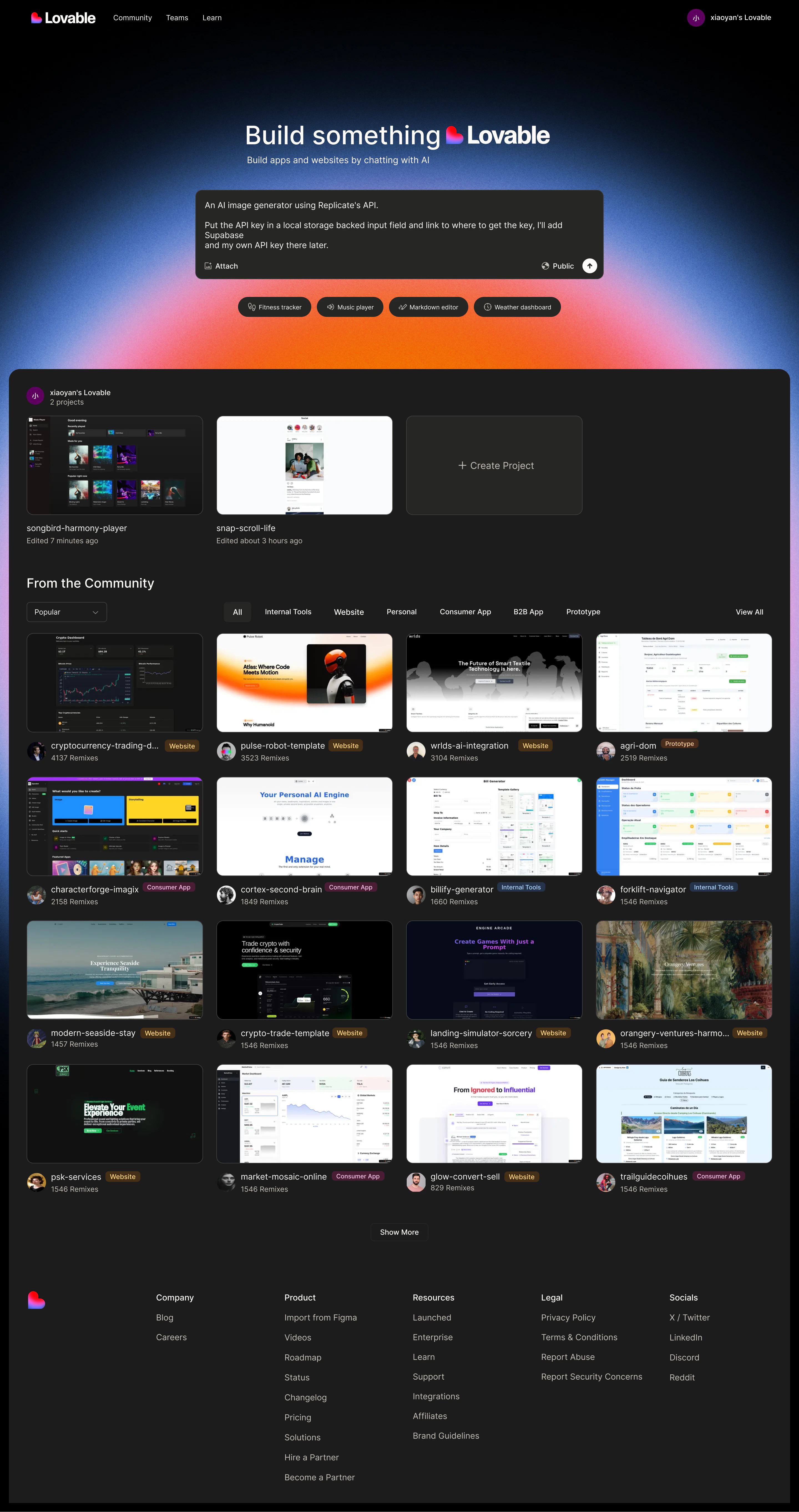This screenshot has height=1512, width=799.
Task: Open snap-scroll-life project thumbnail
Action: click(x=304, y=465)
